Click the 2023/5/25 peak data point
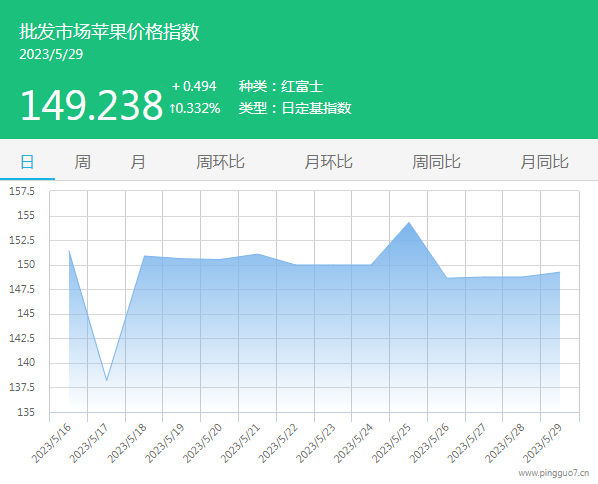This screenshot has width=598, height=484. coord(409,222)
